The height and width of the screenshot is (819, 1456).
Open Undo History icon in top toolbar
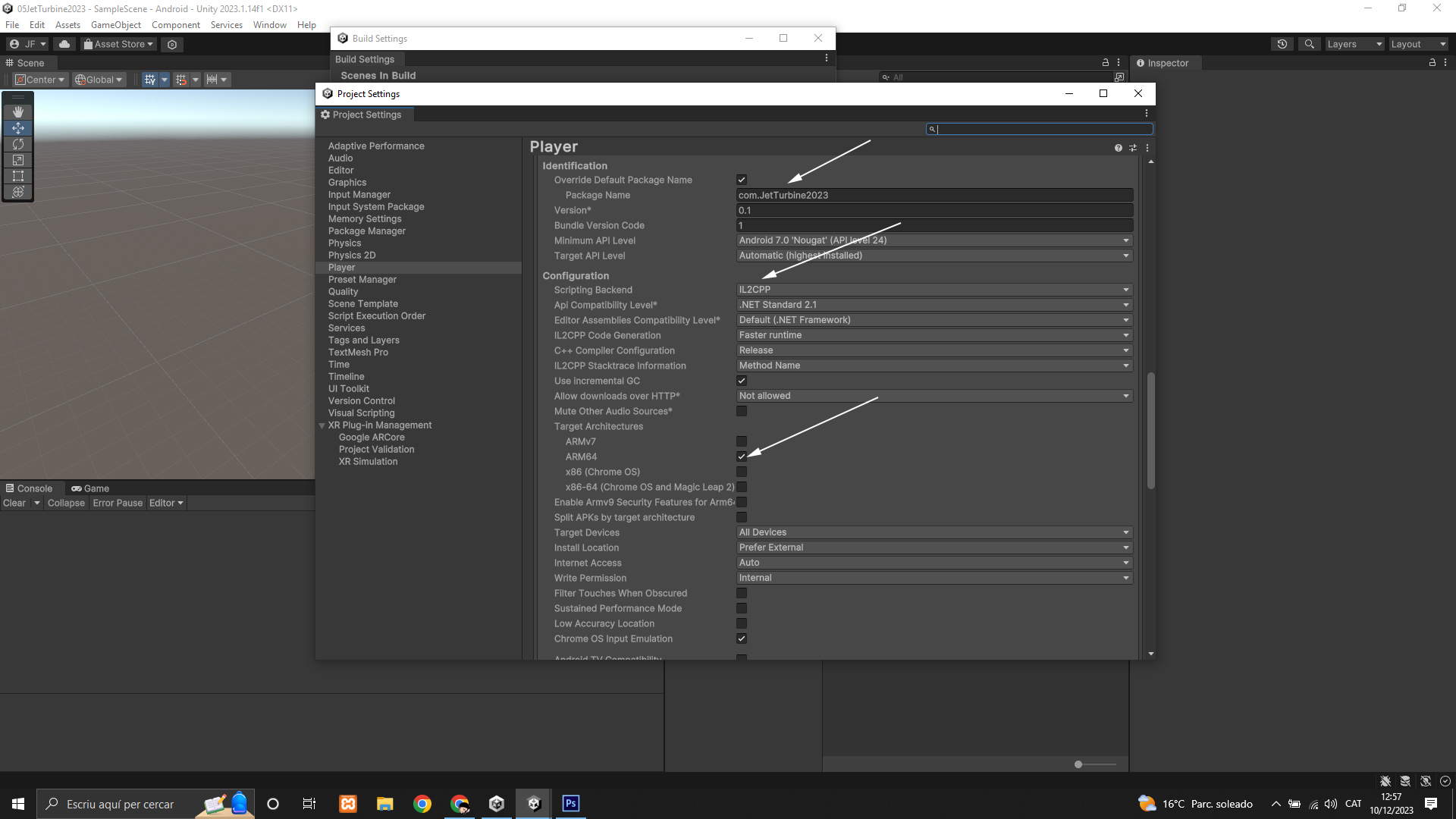[x=1282, y=44]
